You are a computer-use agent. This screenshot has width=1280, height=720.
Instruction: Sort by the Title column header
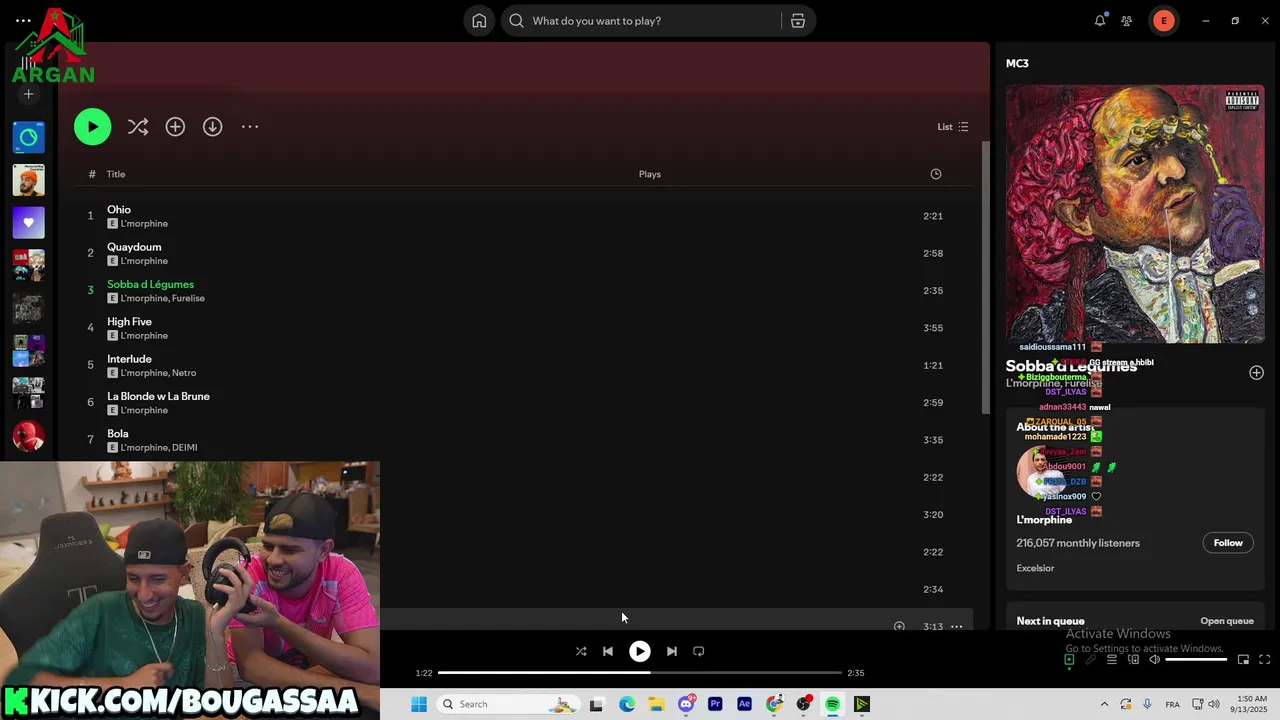tap(116, 174)
